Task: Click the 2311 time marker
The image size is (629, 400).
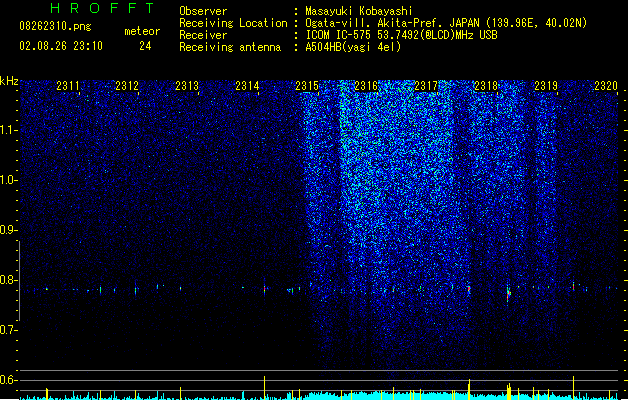Action: (x=68, y=85)
